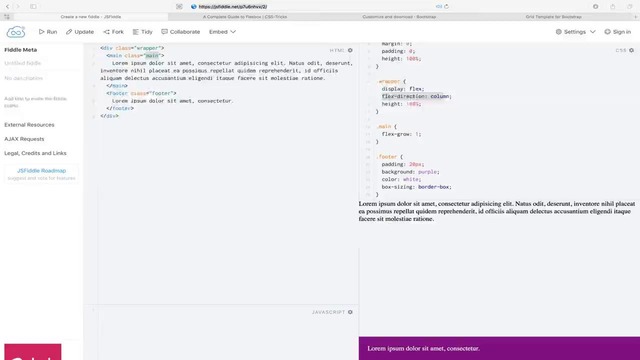This screenshot has height=360, width=640.
Task: Go back with Safari back arrow
Action: point(7,7)
